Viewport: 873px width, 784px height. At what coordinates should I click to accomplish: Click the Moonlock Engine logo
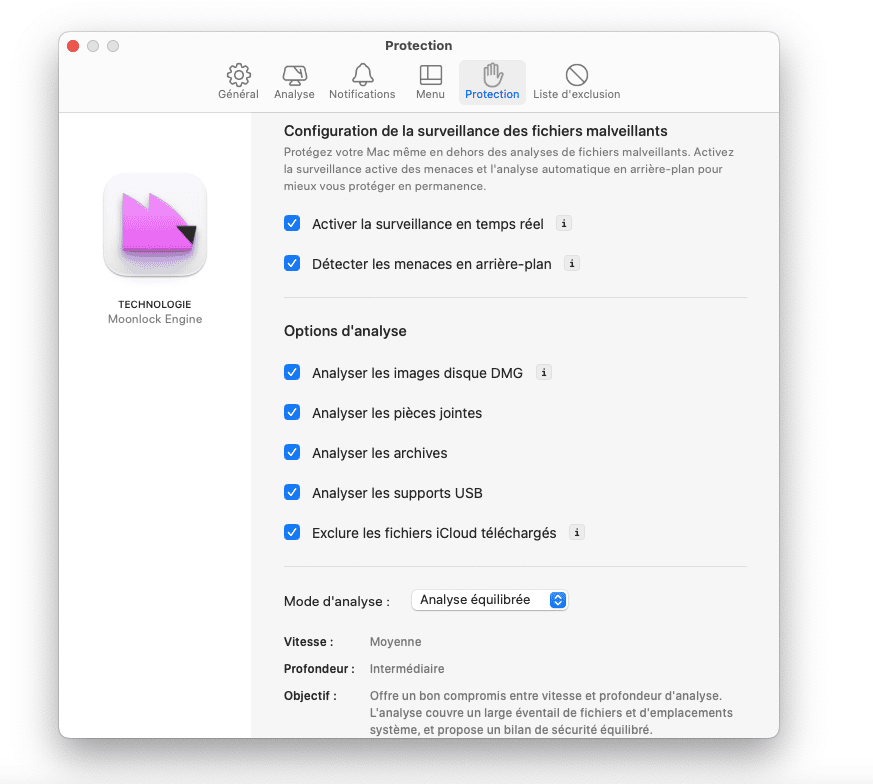coord(155,225)
